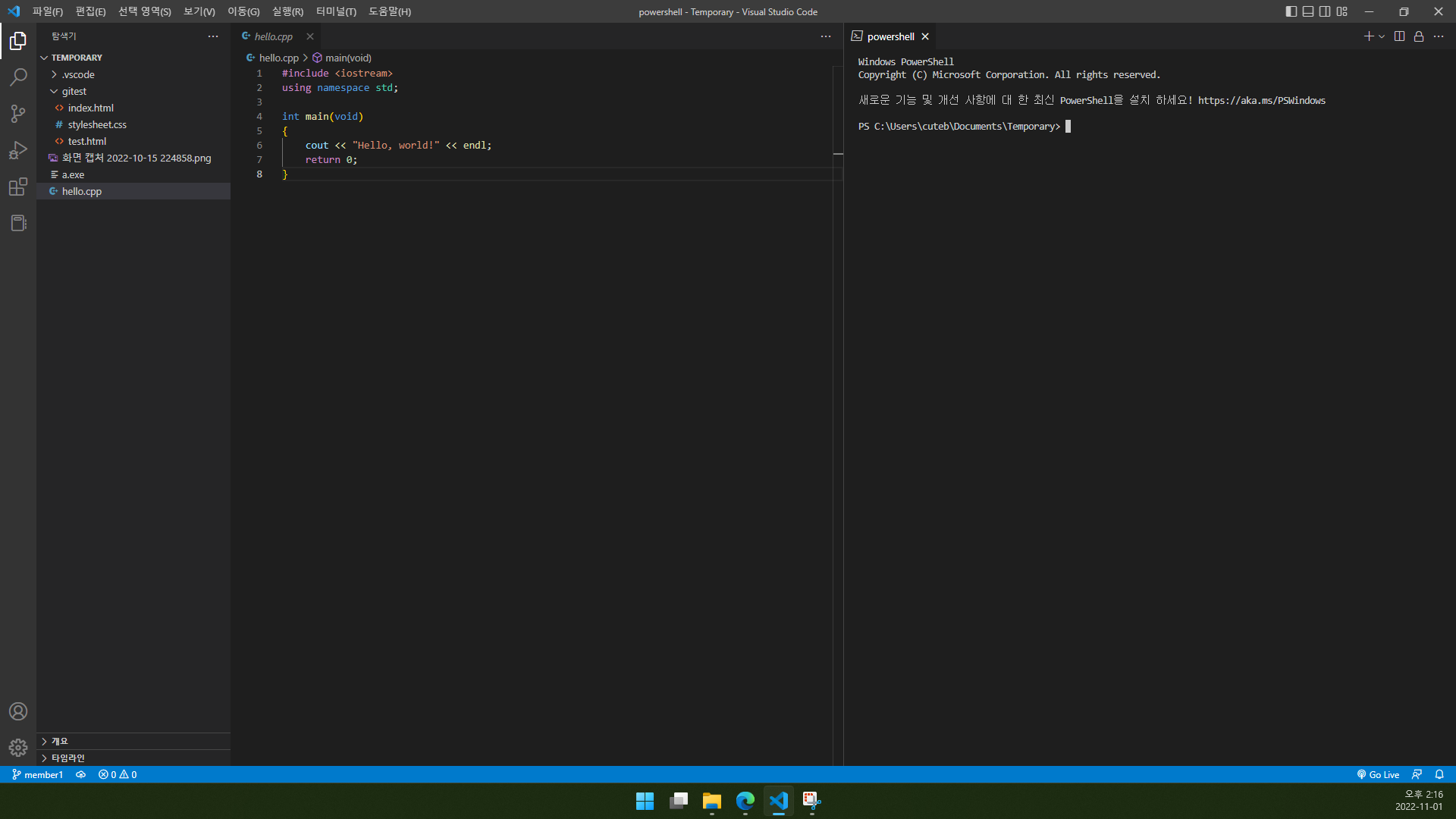Screen dimensions: 1456x819
Task: Open the 편집(E) menu
Action: [x=90, y=11]
